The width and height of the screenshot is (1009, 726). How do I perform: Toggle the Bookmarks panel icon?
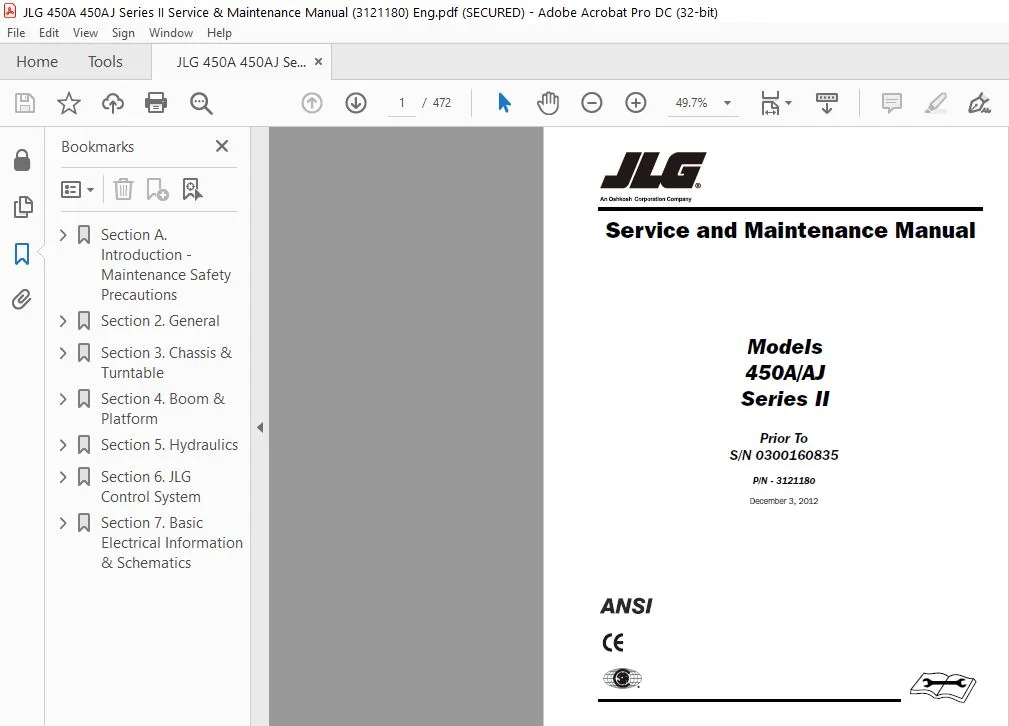pos(22,254)
